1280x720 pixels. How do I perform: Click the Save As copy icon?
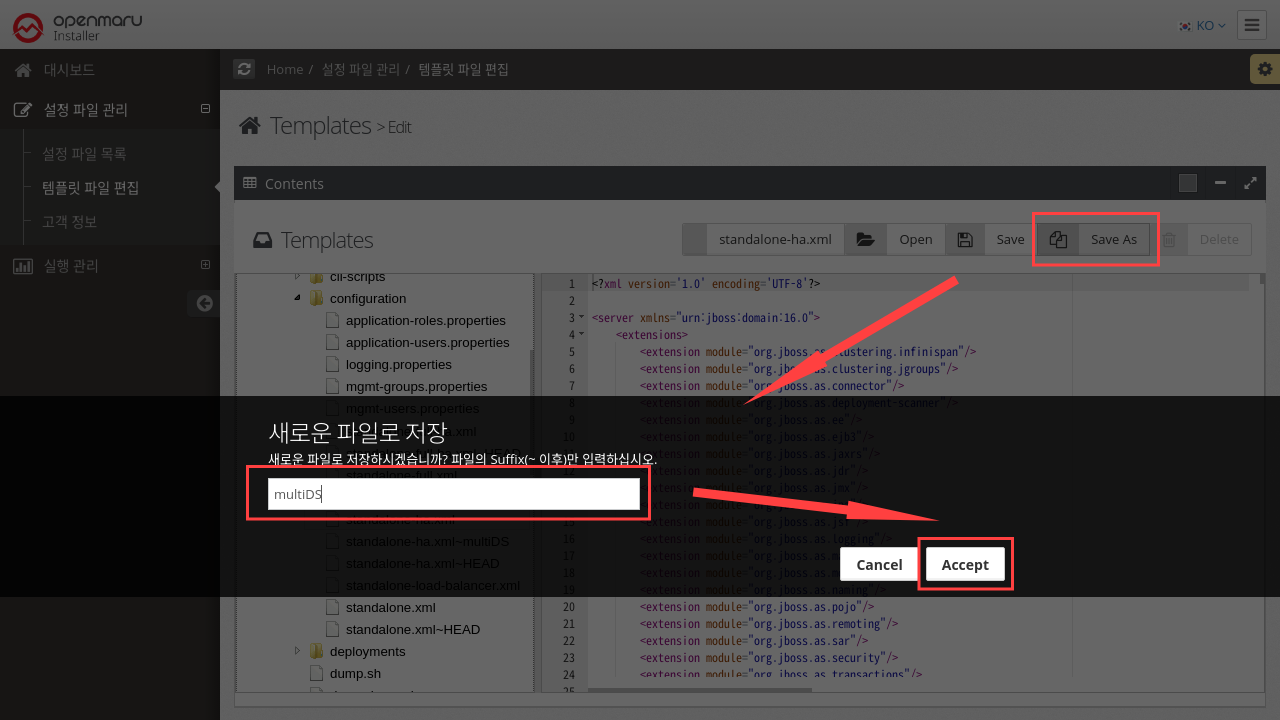click(1059, 240)
